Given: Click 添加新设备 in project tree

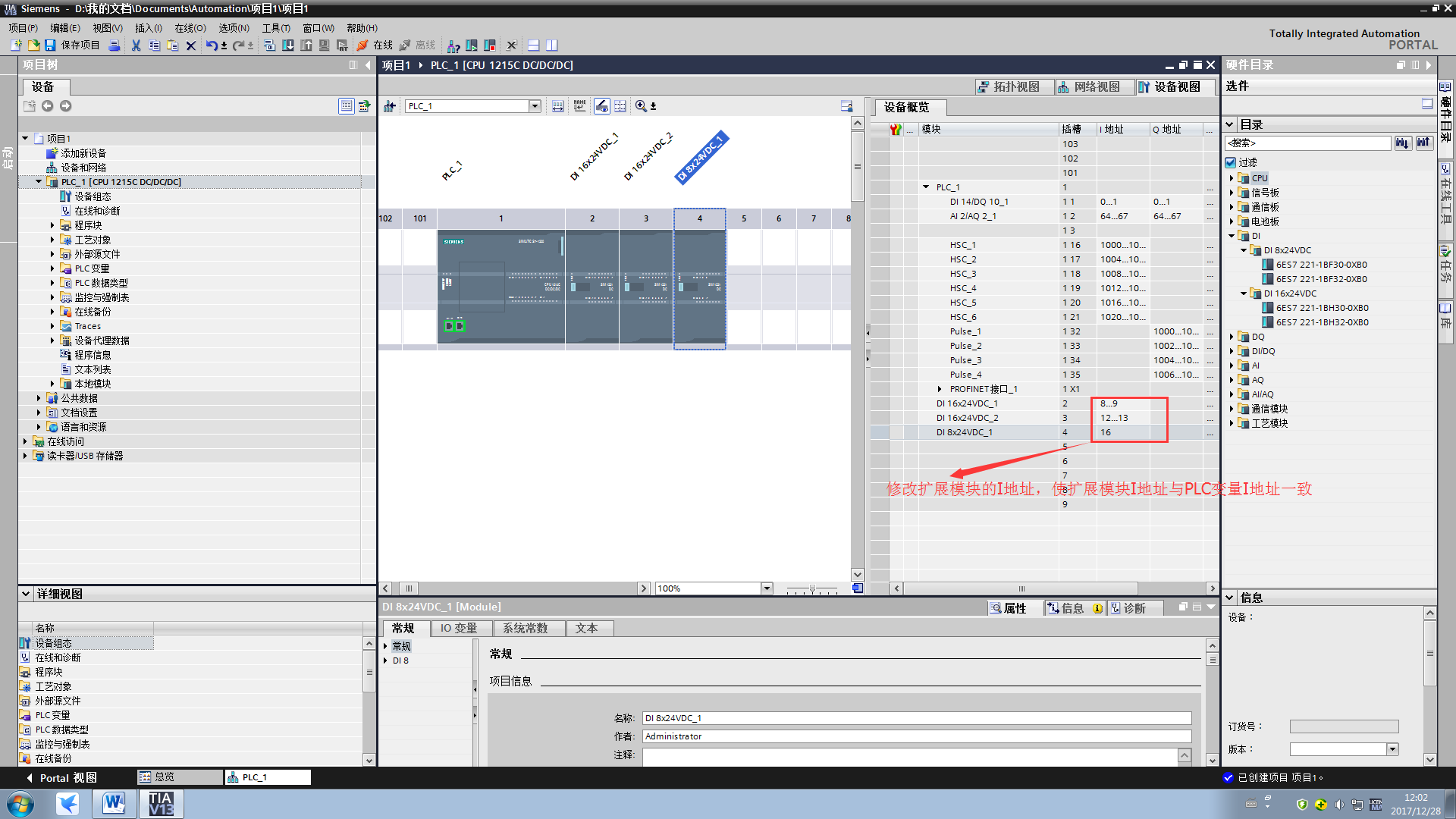Looking at the screenshot, I should (x=83, y=153).
